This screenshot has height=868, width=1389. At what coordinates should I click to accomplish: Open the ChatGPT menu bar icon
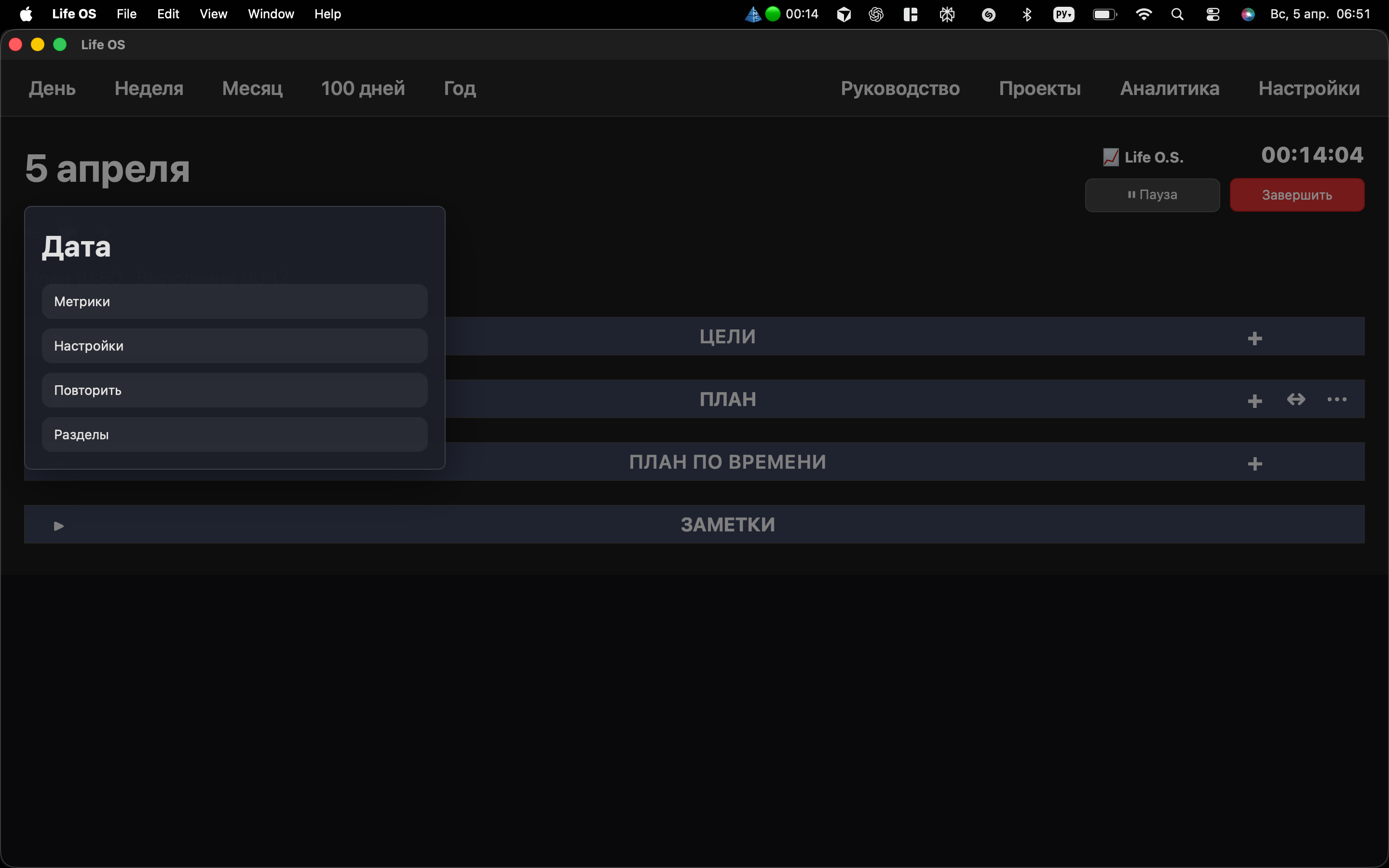[876, 14]
